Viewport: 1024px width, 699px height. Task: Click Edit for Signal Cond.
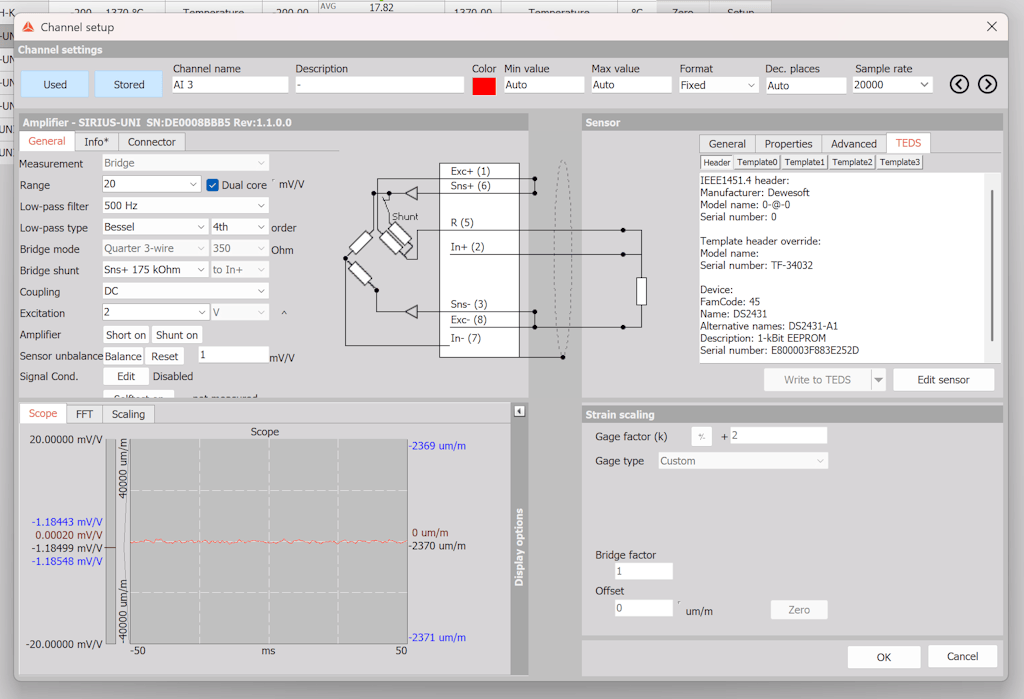[x=126, y=376]
